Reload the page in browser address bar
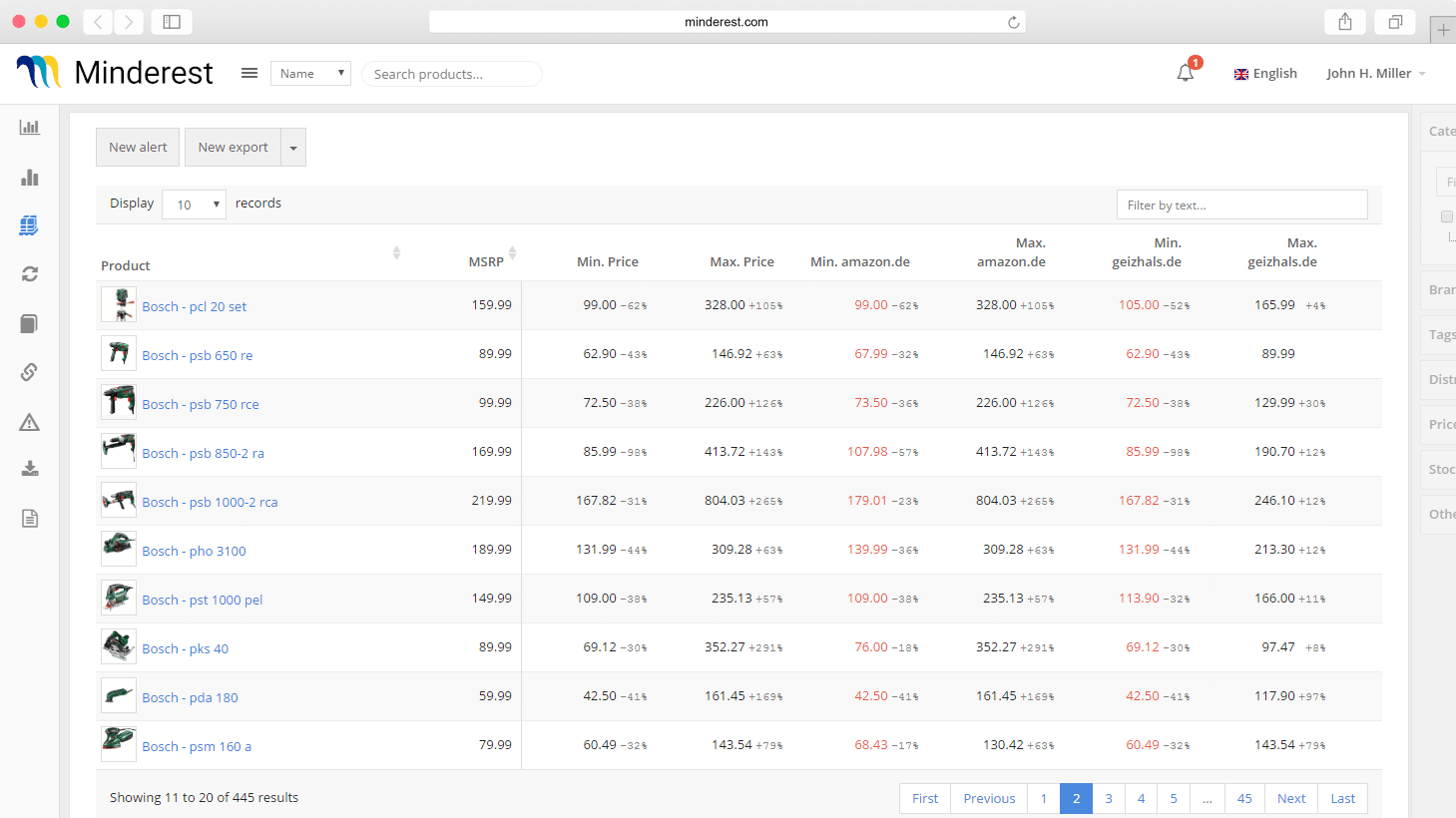The height and width of the screenshot is (818, 1456). coord(1013,22)
